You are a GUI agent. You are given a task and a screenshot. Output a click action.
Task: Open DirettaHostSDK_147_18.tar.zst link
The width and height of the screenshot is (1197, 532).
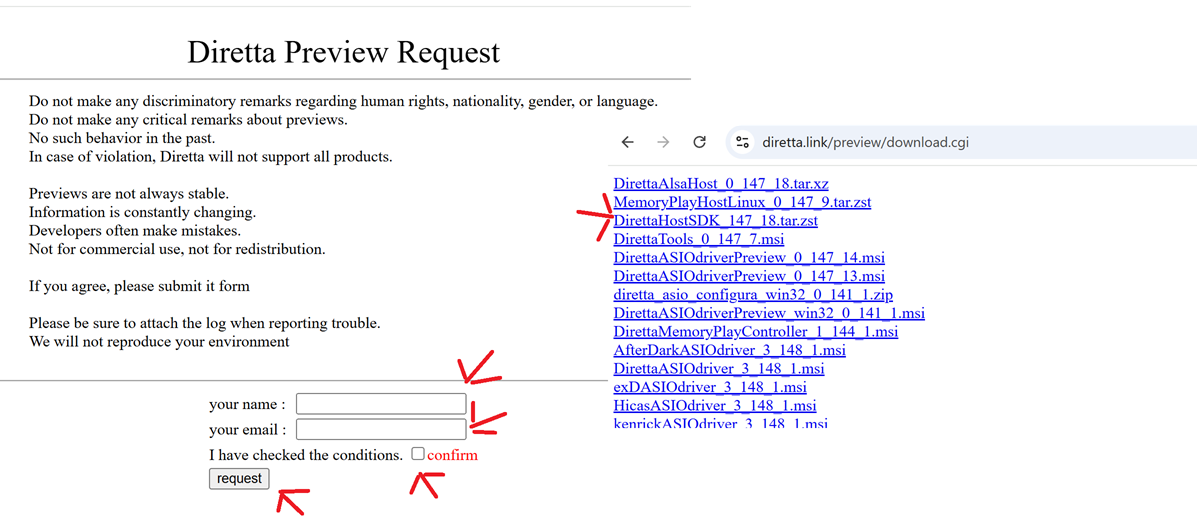(x=716, y=221)
